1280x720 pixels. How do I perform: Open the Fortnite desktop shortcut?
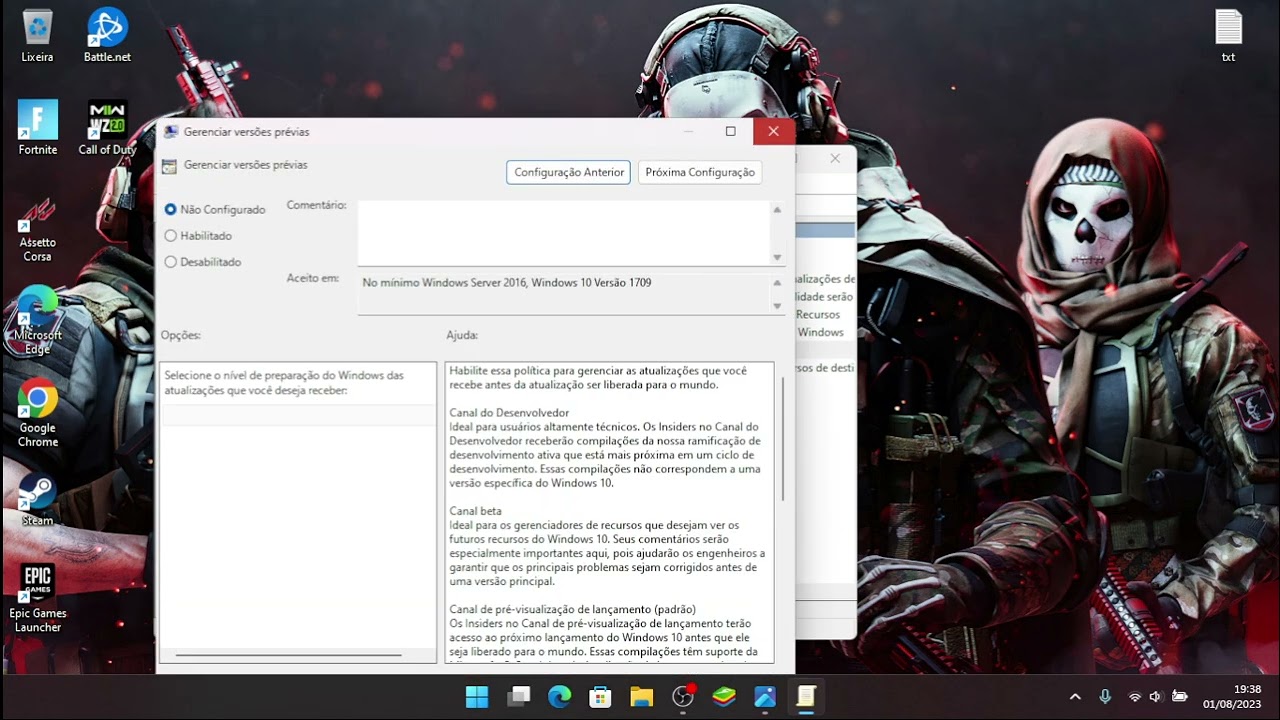tap(38, 127)
